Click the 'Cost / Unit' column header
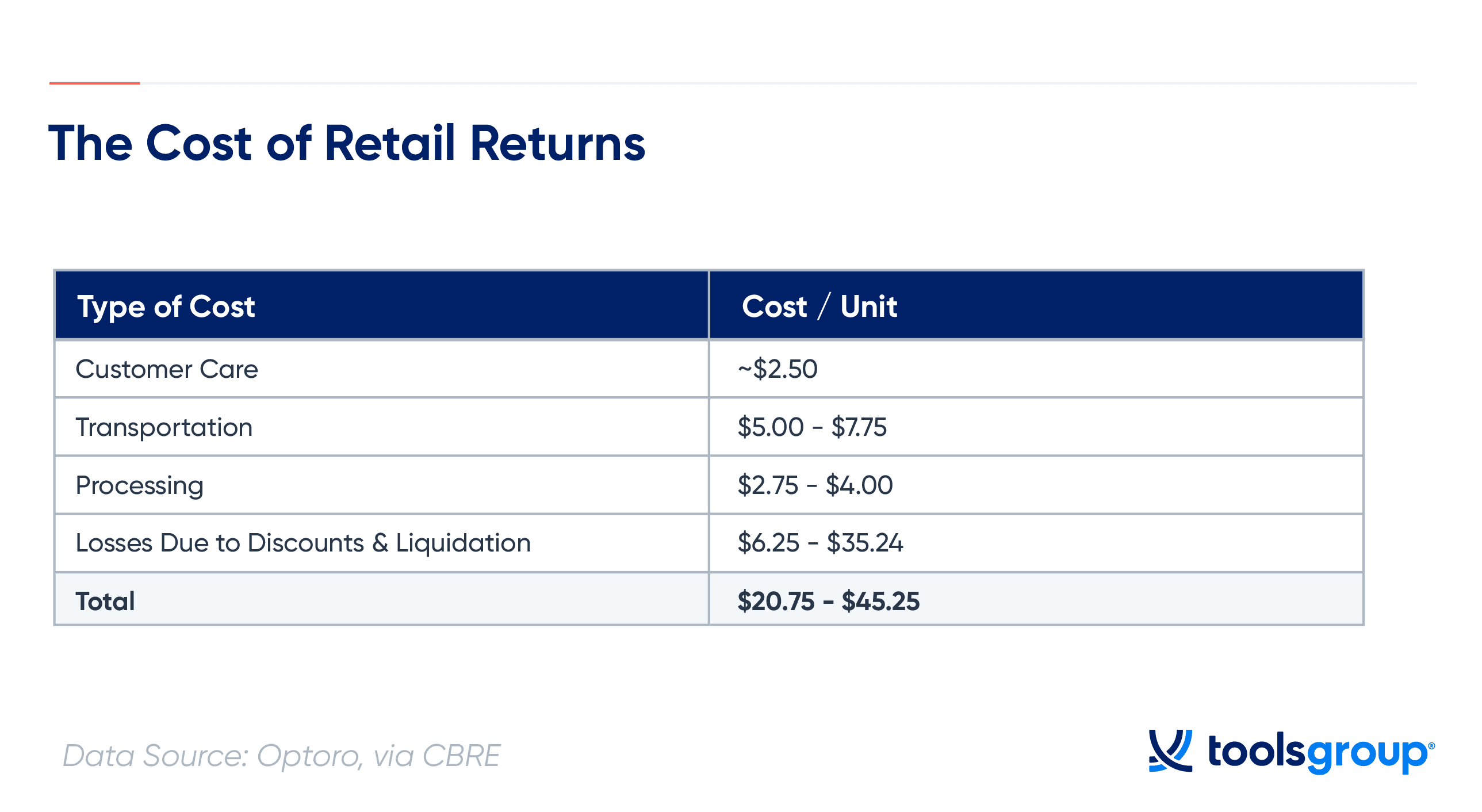1482x812 pixels. click(x=819, y=306)
